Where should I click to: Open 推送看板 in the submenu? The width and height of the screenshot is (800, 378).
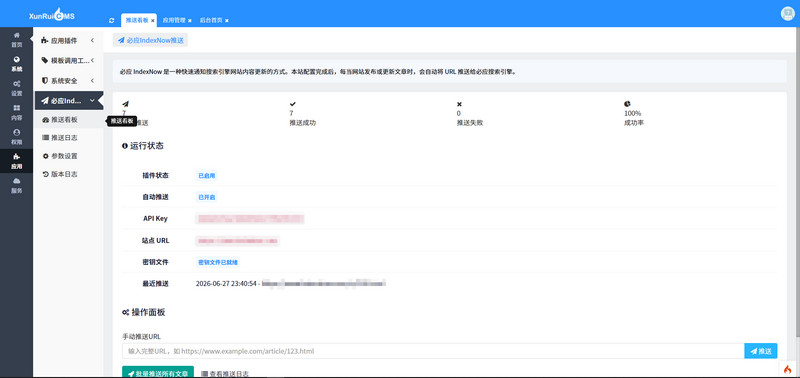(64, 120)
